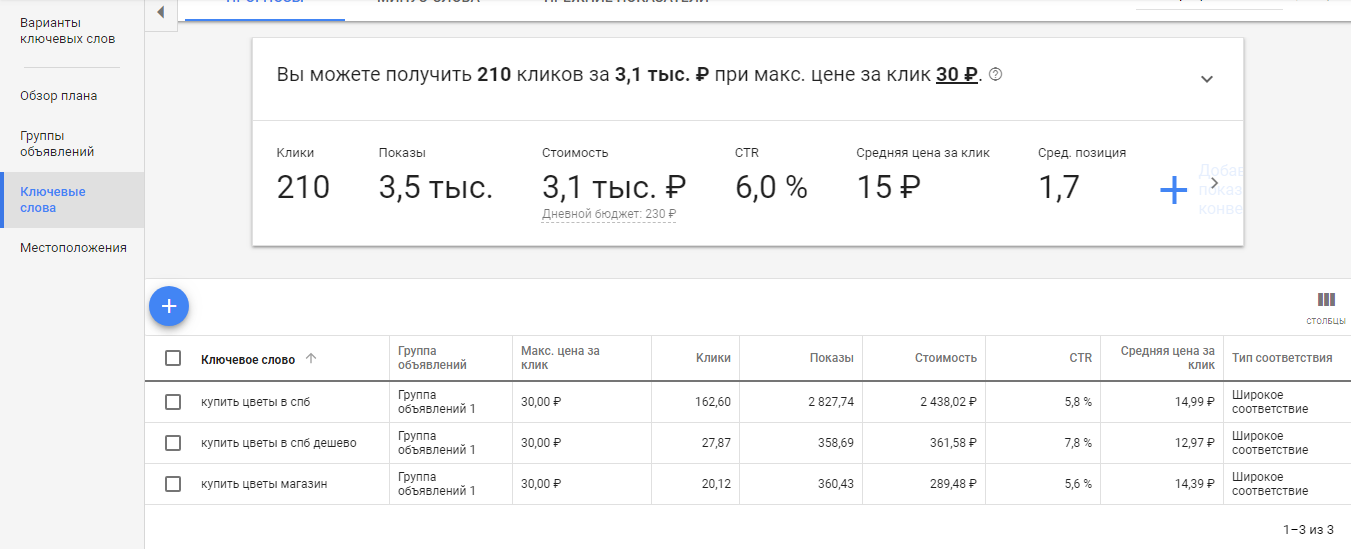Expand the forecast summary with the down chevron
This screenshot has width=1351, height=549.
point(1206,79)
